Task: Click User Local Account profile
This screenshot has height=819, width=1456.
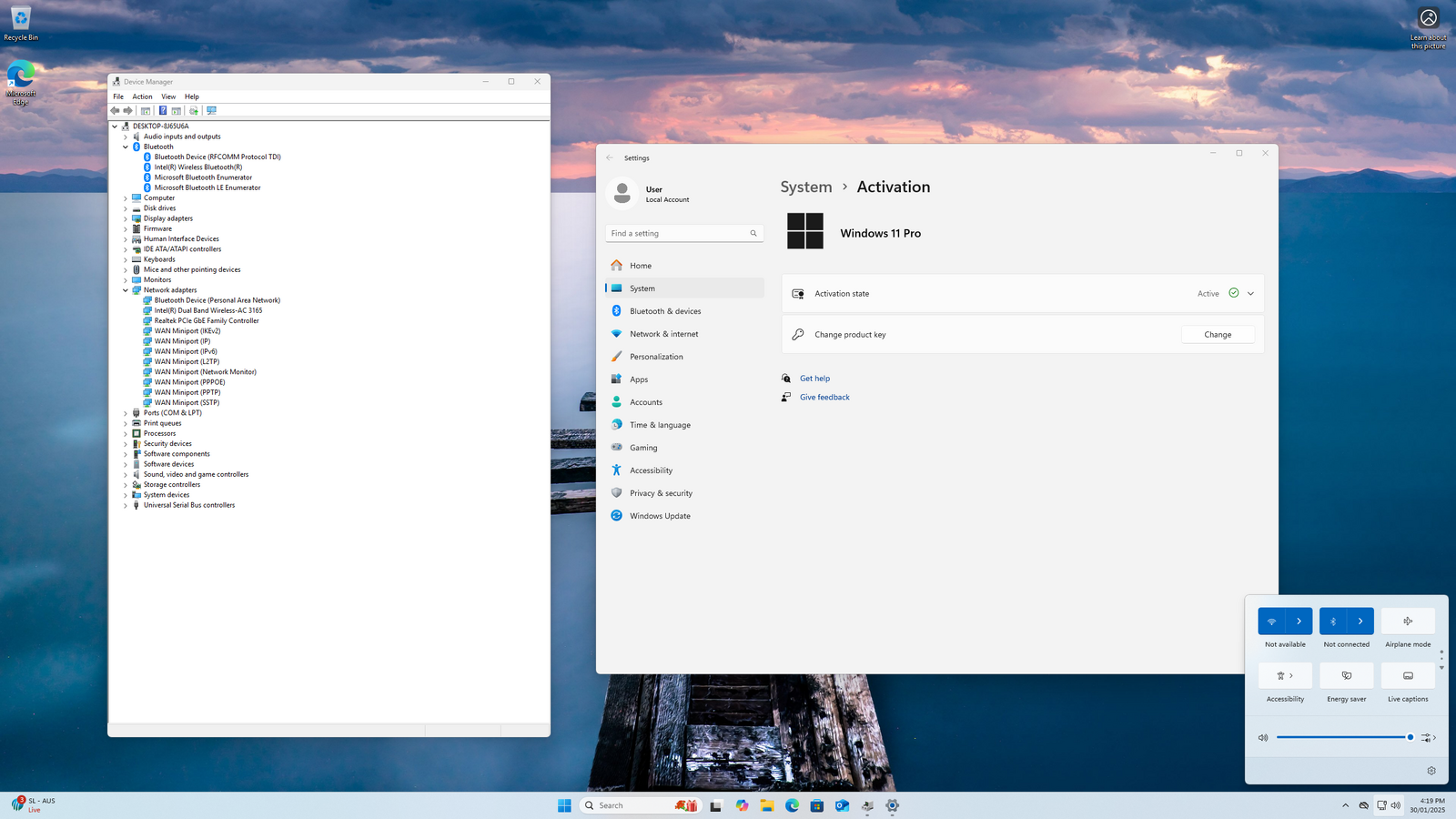Action: click(x=649, y=194)
